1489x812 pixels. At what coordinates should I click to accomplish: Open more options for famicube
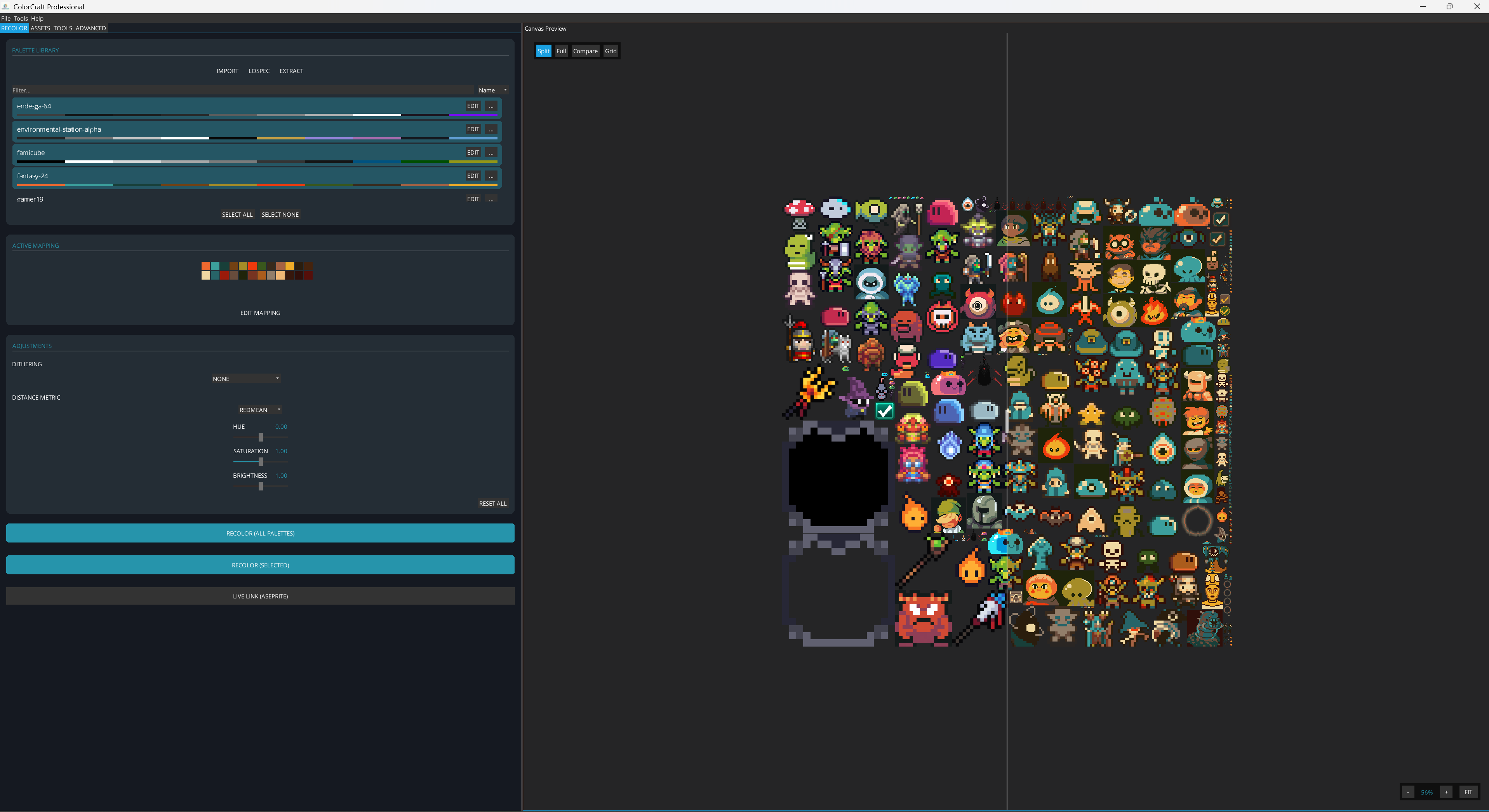pos(491,152)
